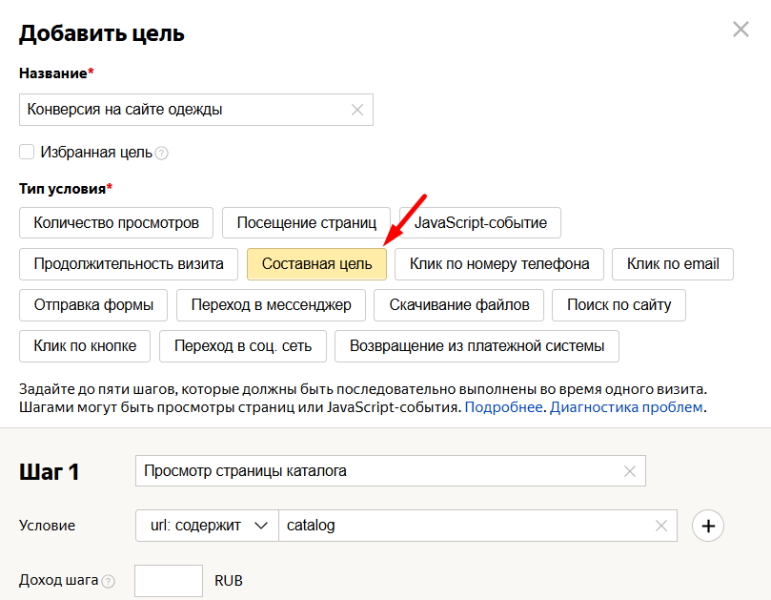Open the Подробнее link
This screenshot has height=600, width=771.
[504, 408]
